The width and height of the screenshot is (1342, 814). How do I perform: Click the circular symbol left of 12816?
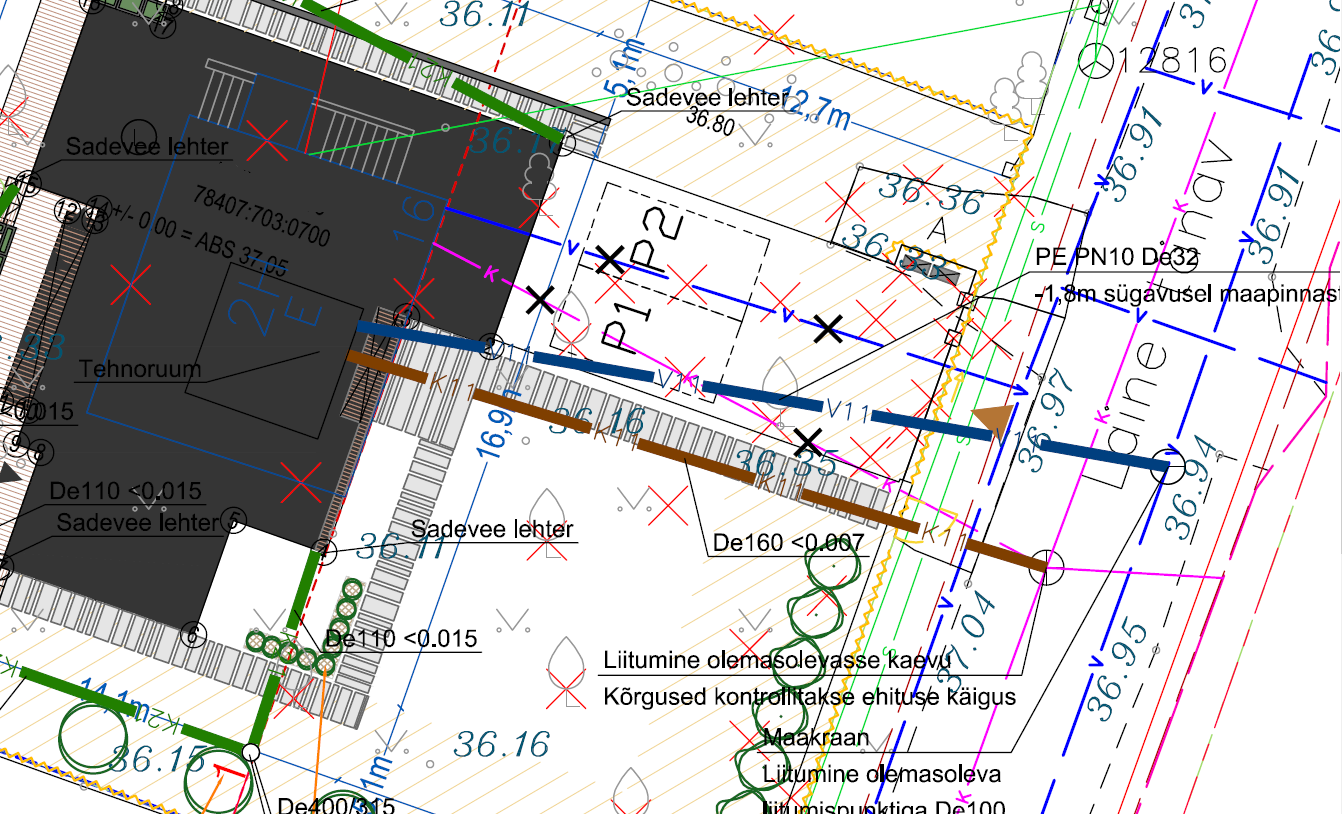point(1098,60)
